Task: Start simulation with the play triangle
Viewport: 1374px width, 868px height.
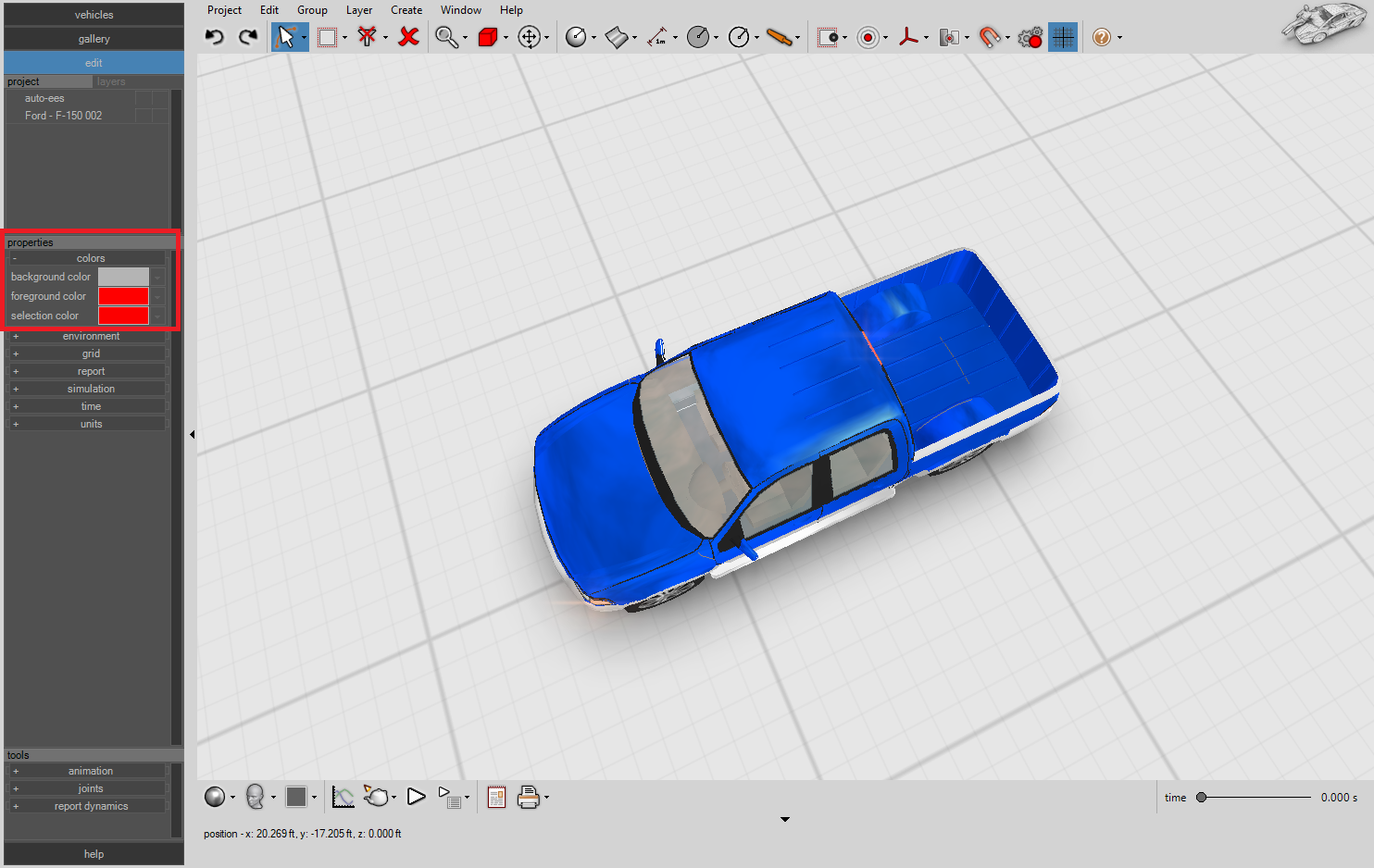Action: click(417, 797)
